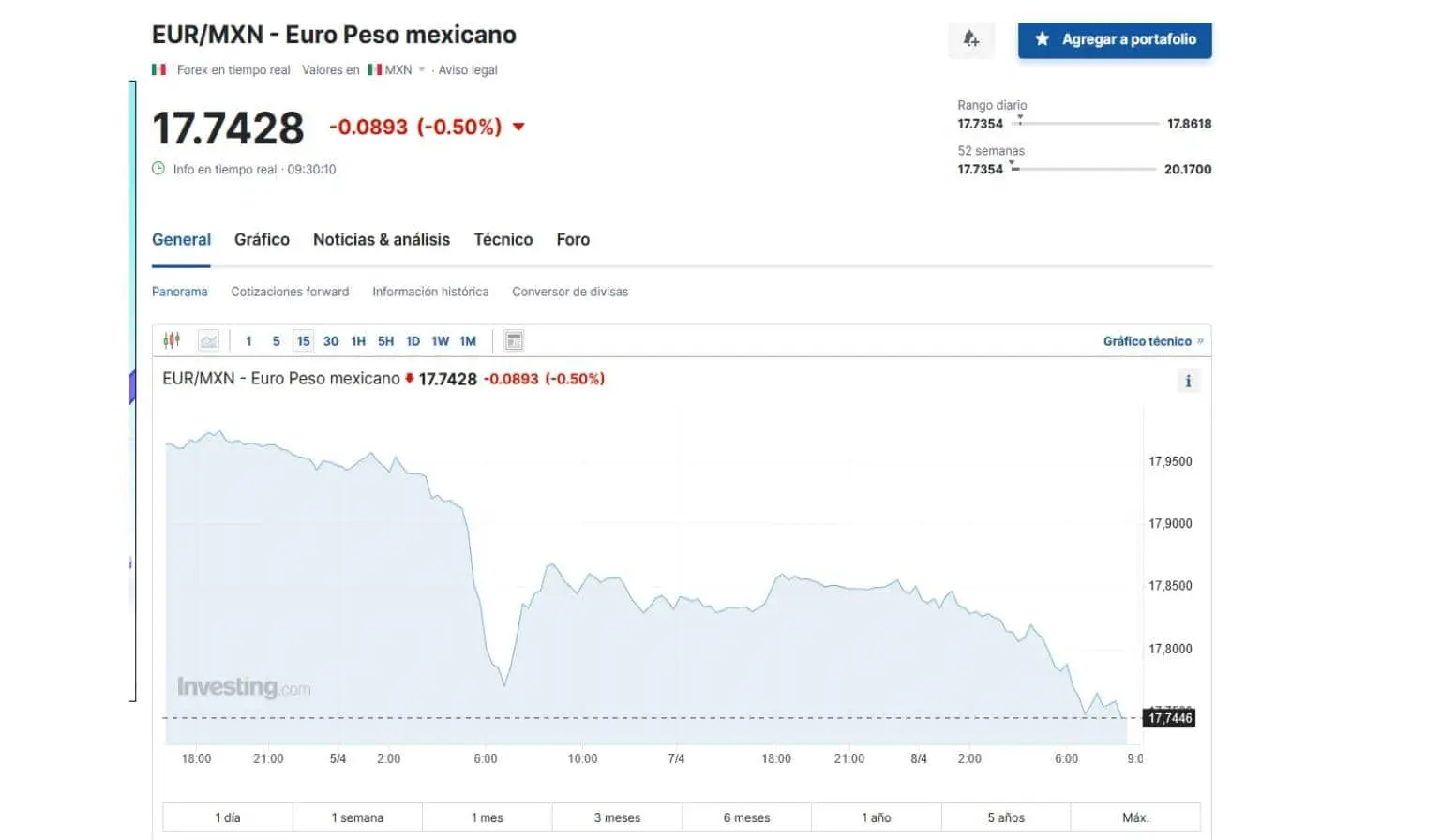Open the MXN currency dropdown
Image resolution: width=1441 pixels, height=840 pixels.
tap(398, 69)
